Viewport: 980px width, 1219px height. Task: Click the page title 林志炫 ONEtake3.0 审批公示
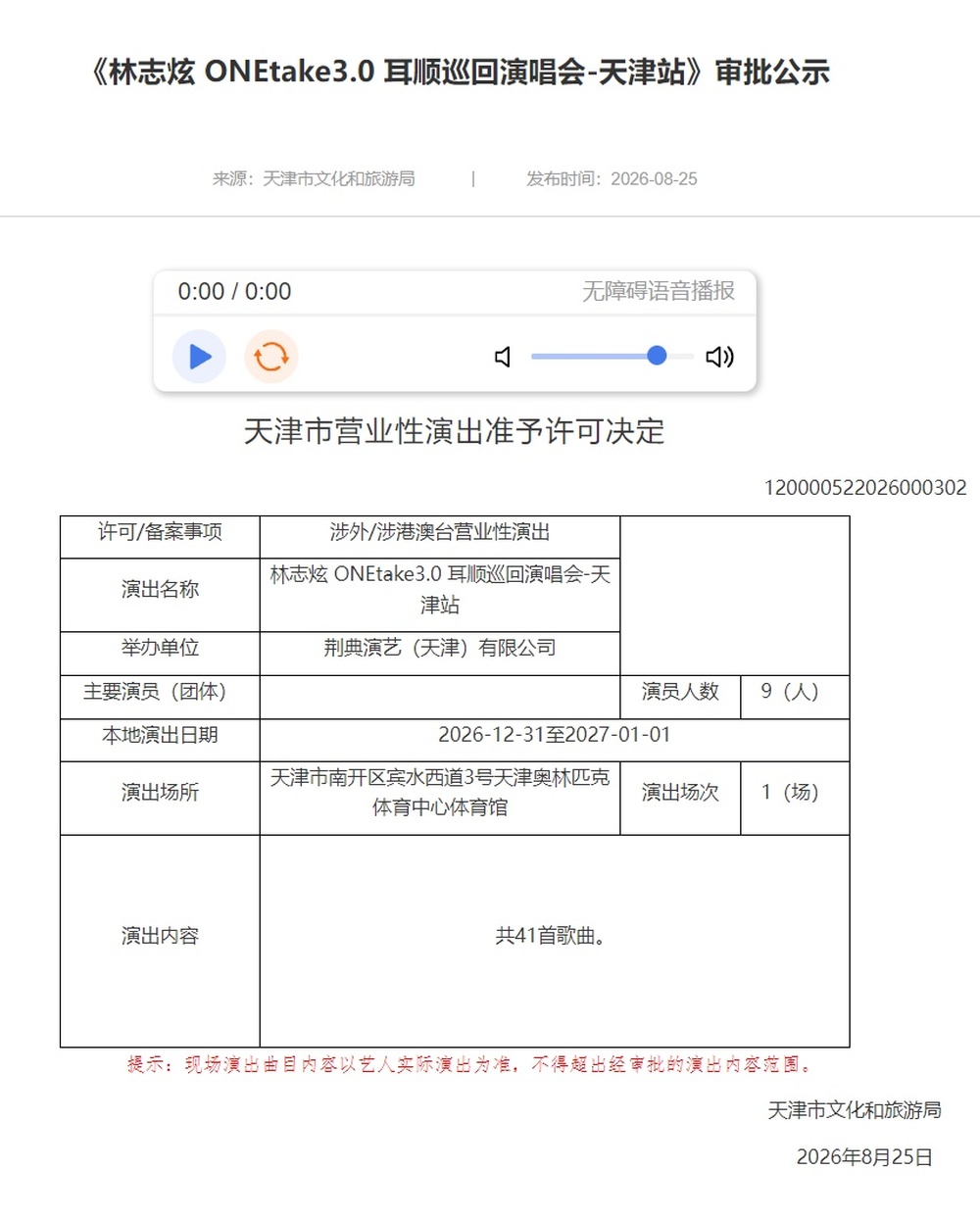(457, 72)
